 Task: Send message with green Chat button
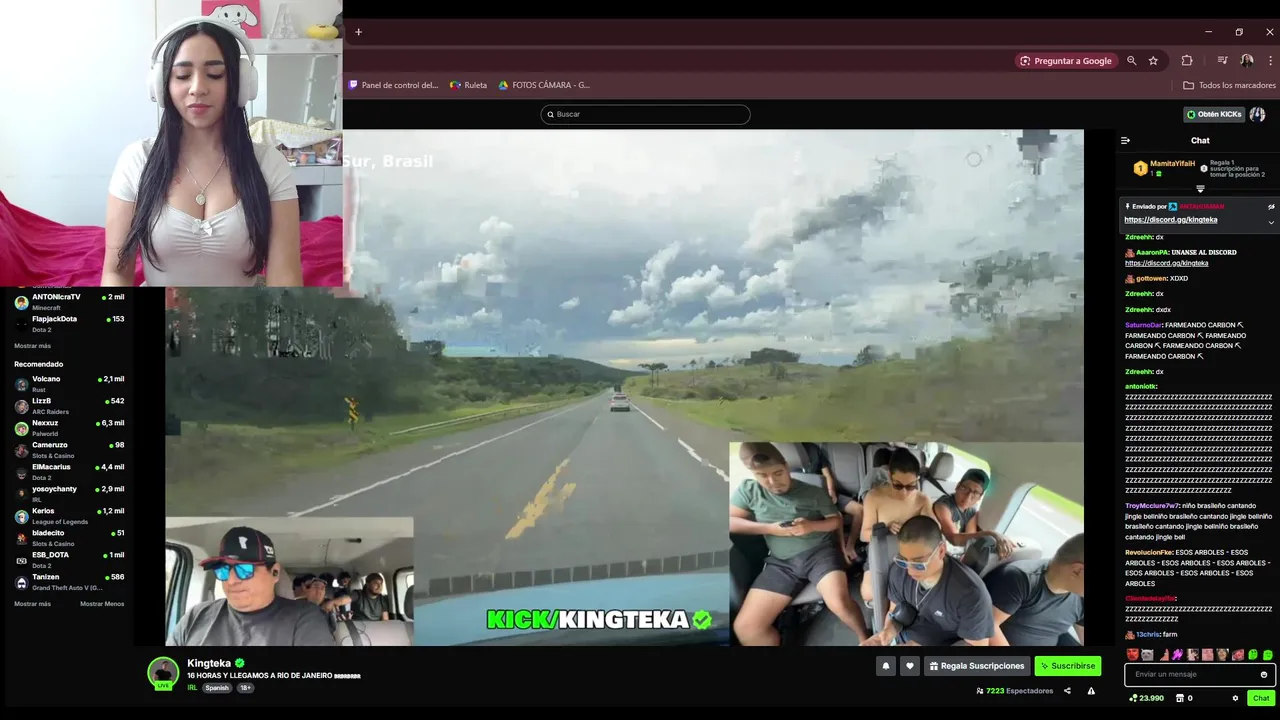click(1261, 698)
